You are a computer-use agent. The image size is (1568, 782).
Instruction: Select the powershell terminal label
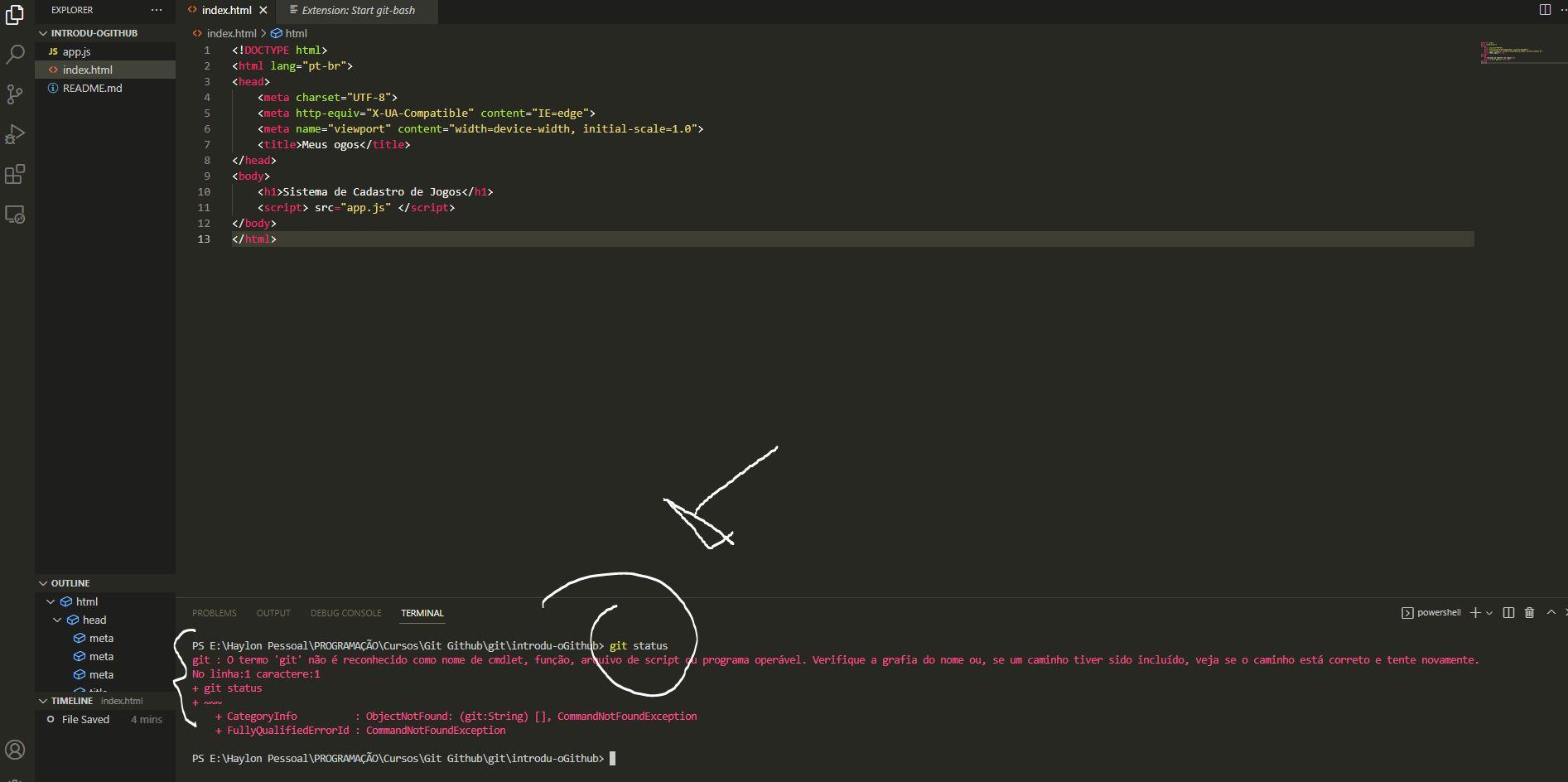click(x=1431, y=613)
